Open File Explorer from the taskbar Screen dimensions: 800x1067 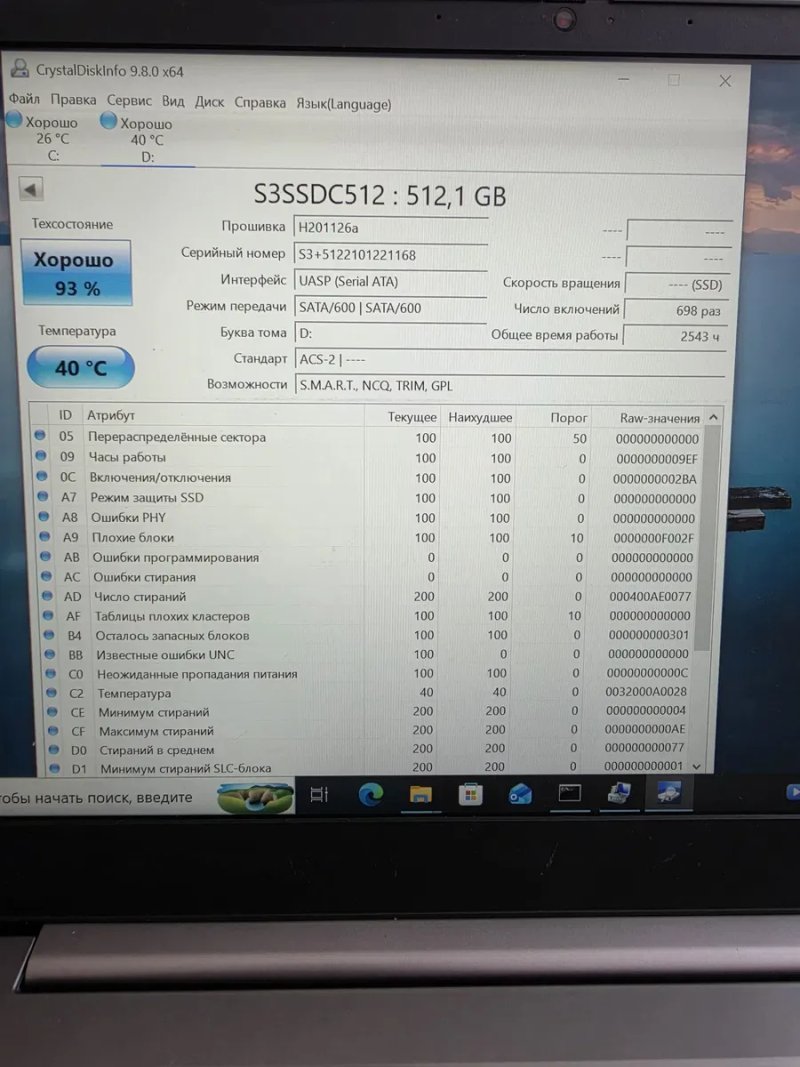click(420, 794)
